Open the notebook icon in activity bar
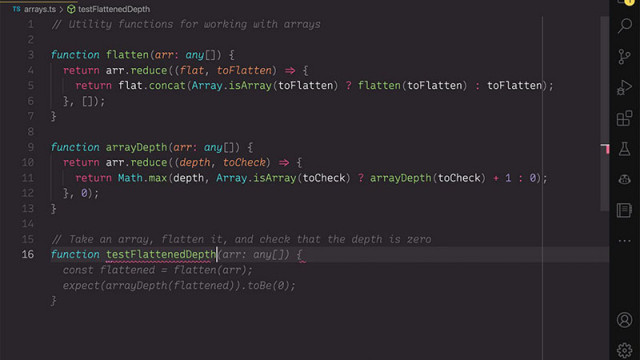Viewport: 640px width, 360px height. (x=624, y=210)
